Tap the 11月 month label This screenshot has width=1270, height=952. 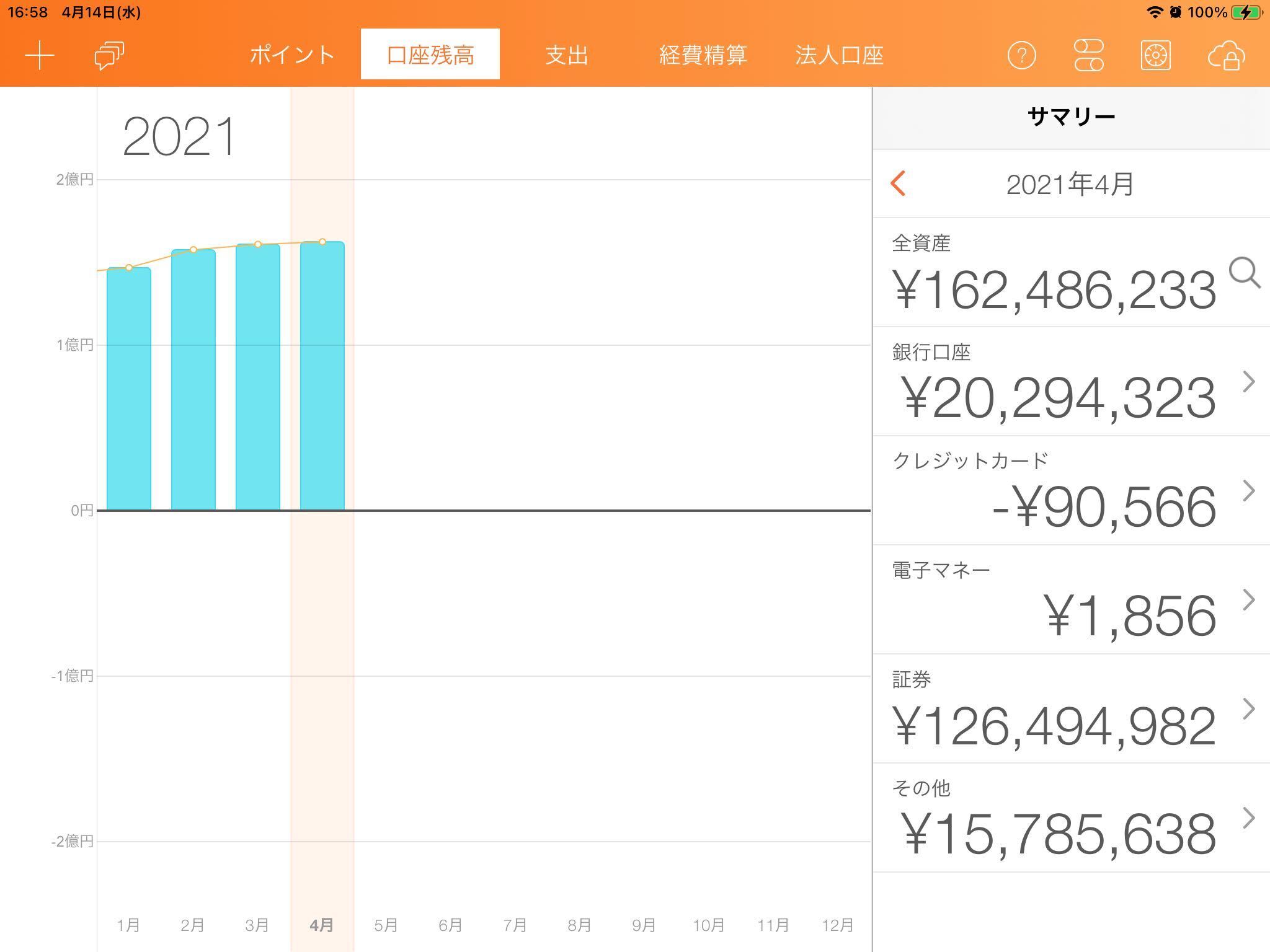pyautogui.click(x=773, y=925)
